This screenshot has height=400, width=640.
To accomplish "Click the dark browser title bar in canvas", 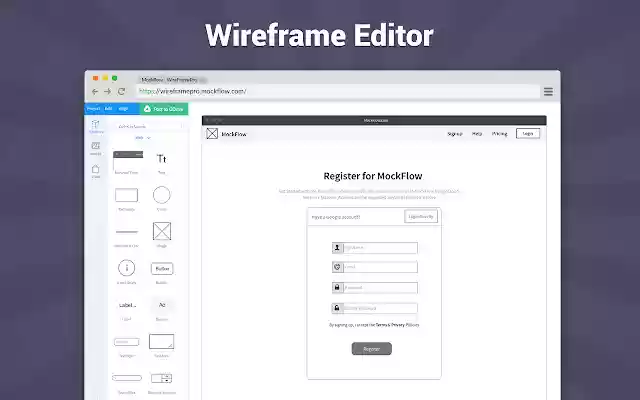I will coord(374,120).
